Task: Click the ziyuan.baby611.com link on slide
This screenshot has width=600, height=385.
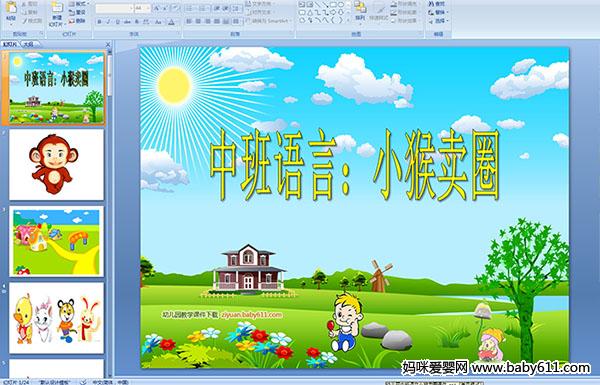Action: click(x=251, y=315)
